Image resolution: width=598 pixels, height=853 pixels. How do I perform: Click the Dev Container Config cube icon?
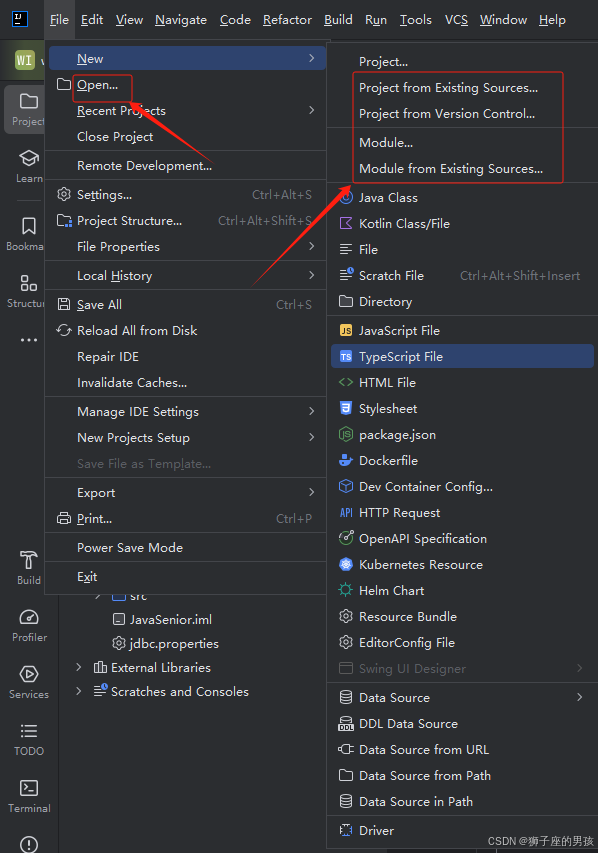point(346,486)
